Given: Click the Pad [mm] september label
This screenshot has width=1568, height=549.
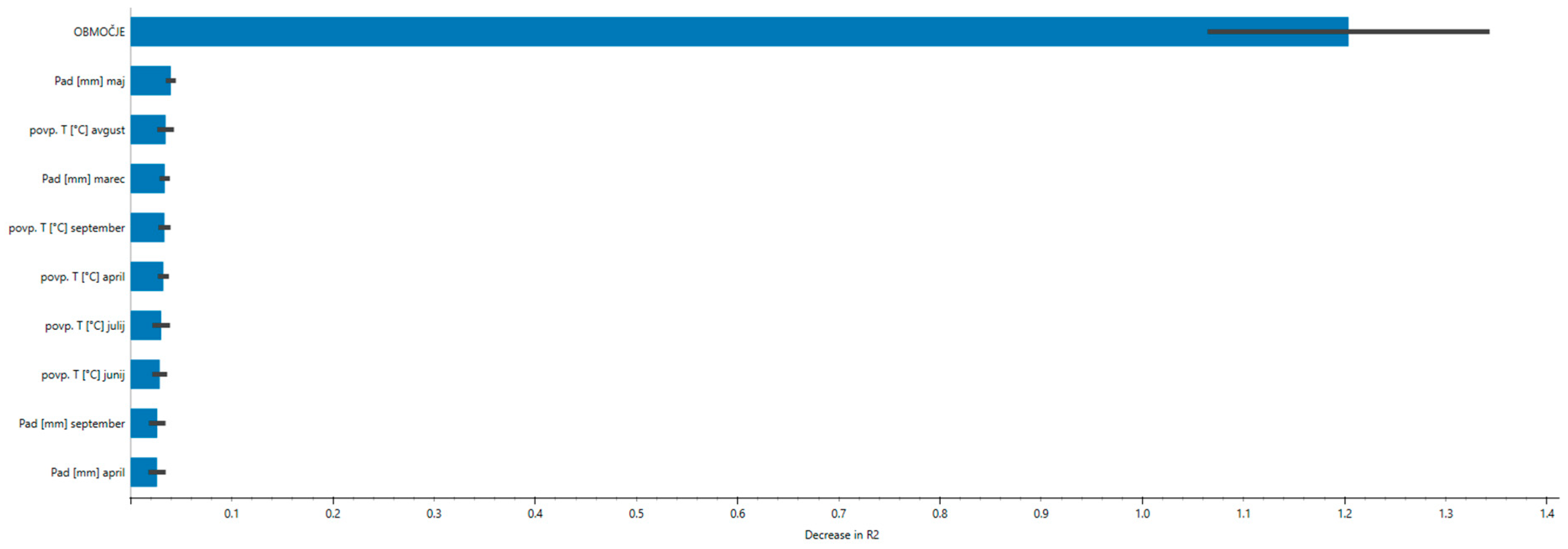Looking at the screenshot, I should pos(72,424).
